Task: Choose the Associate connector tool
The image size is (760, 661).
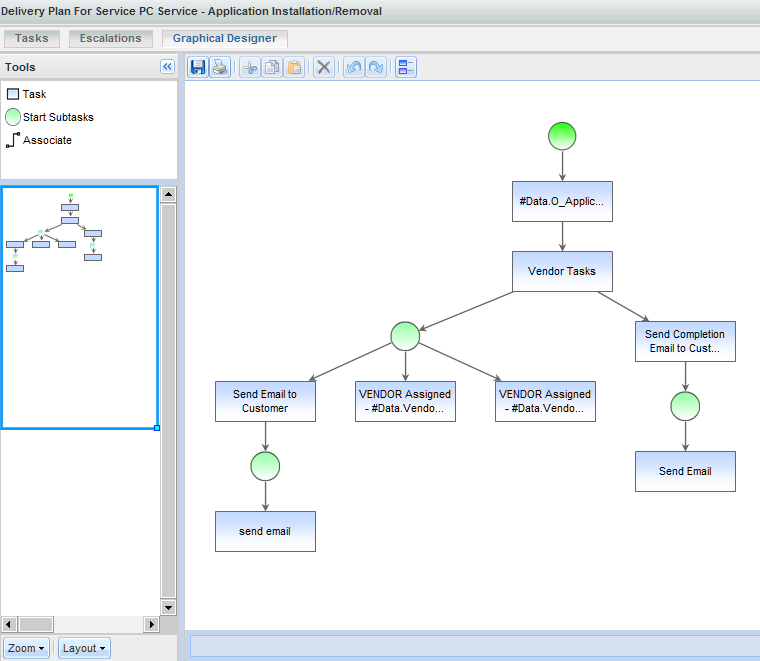Action: [x=39, y=140]
